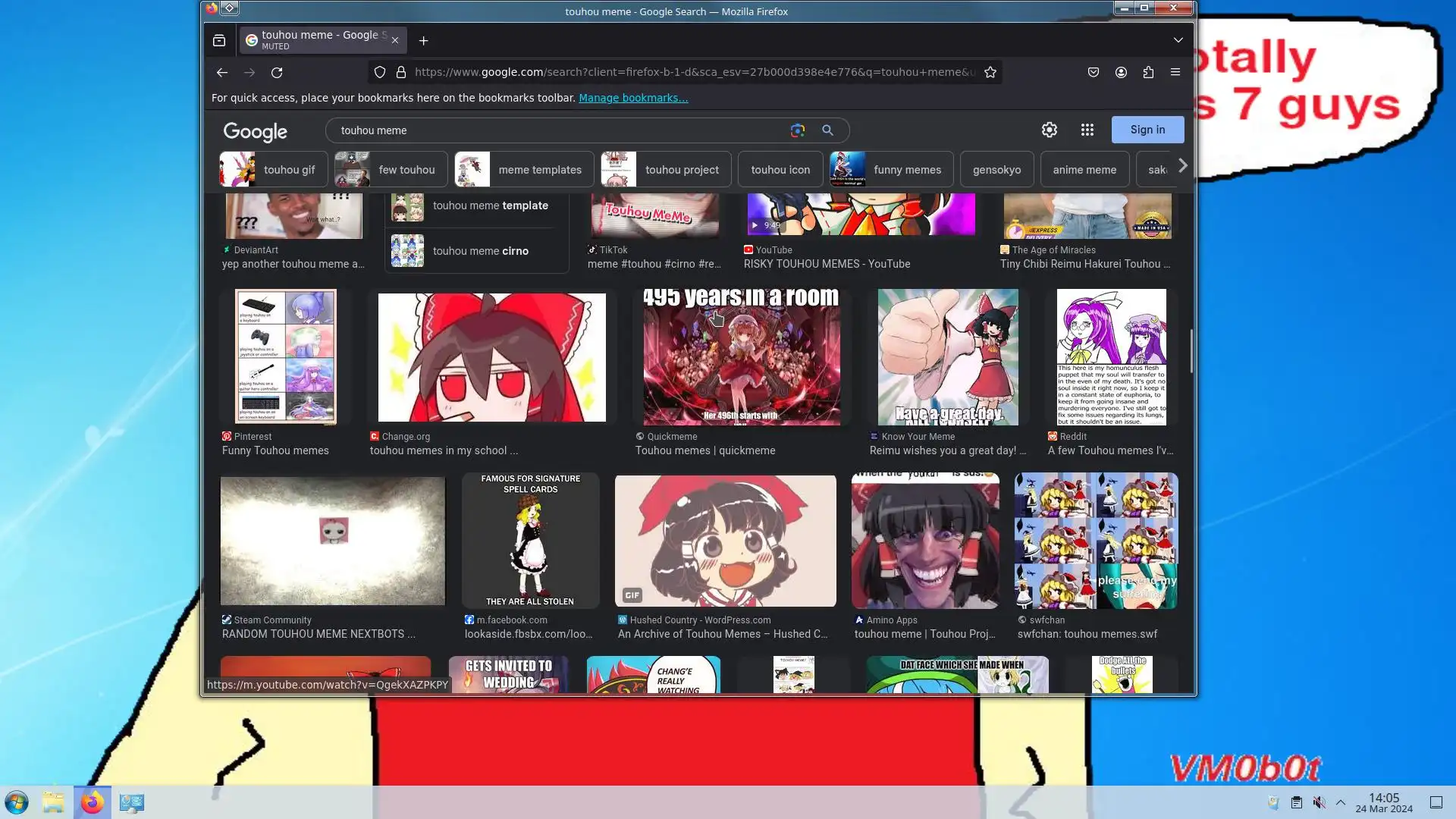Select the 'anime meme' filter chip
1456x819 pixels.
(x=1084, y=169)
